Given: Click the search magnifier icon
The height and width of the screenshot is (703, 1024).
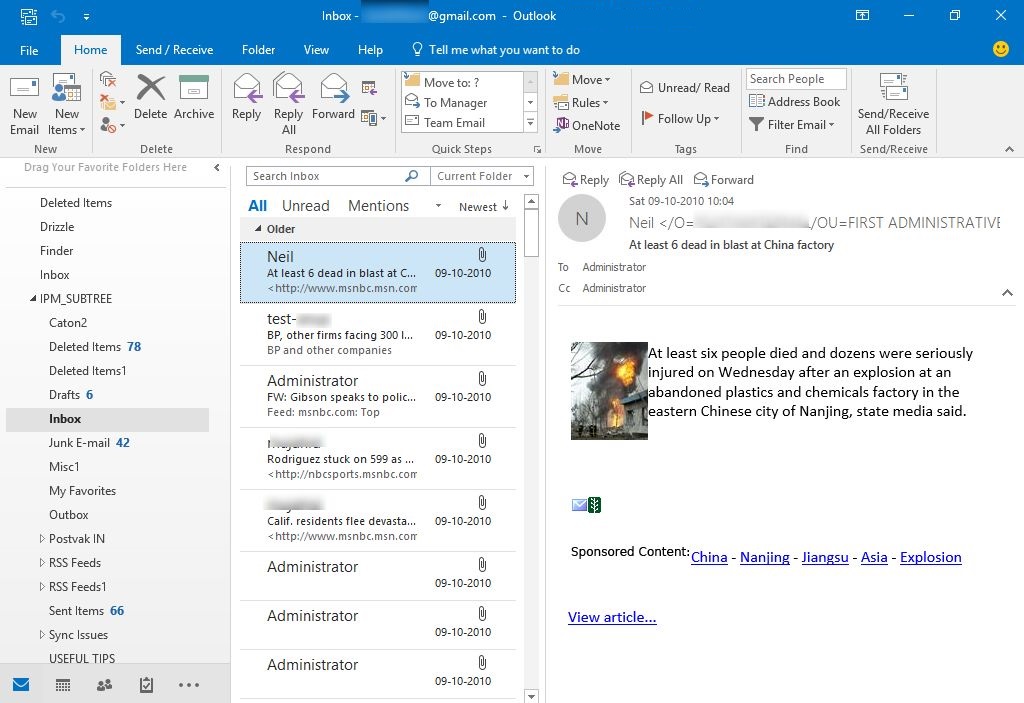Looking at the screenshot, I should (x=411, y=176).
